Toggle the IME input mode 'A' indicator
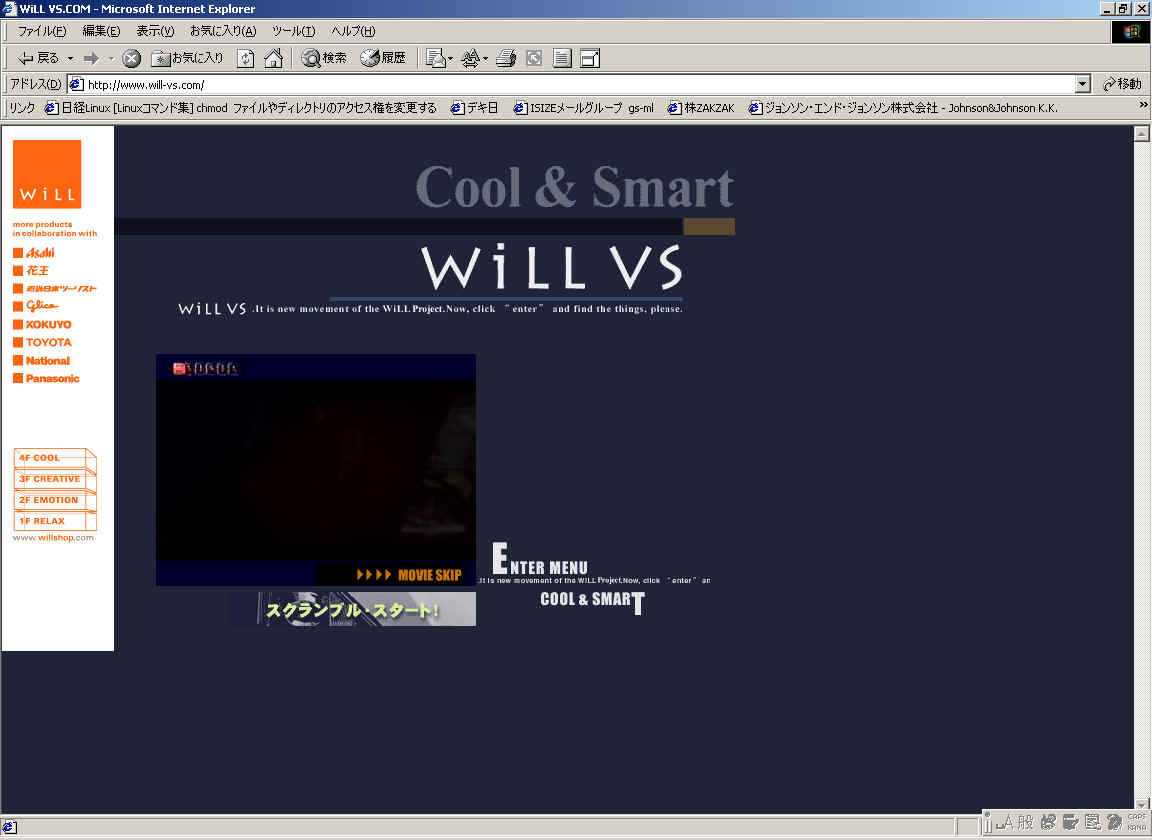 (x=1008, y=822)
